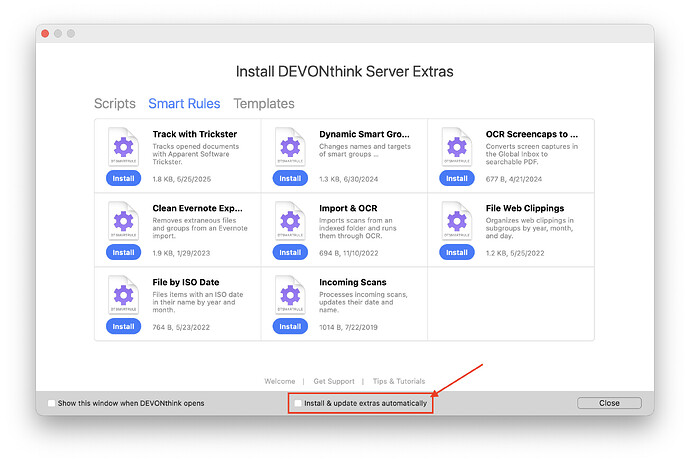The width and height of the screenshot is (690, 462).
Task: Click the Incoming Scans rule icon
Action: (290, 294)
